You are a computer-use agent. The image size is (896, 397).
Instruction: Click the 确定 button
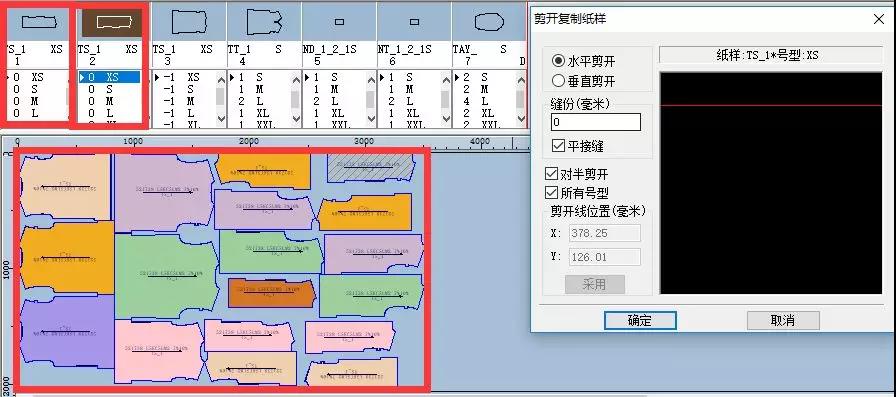tap(640, 320)
